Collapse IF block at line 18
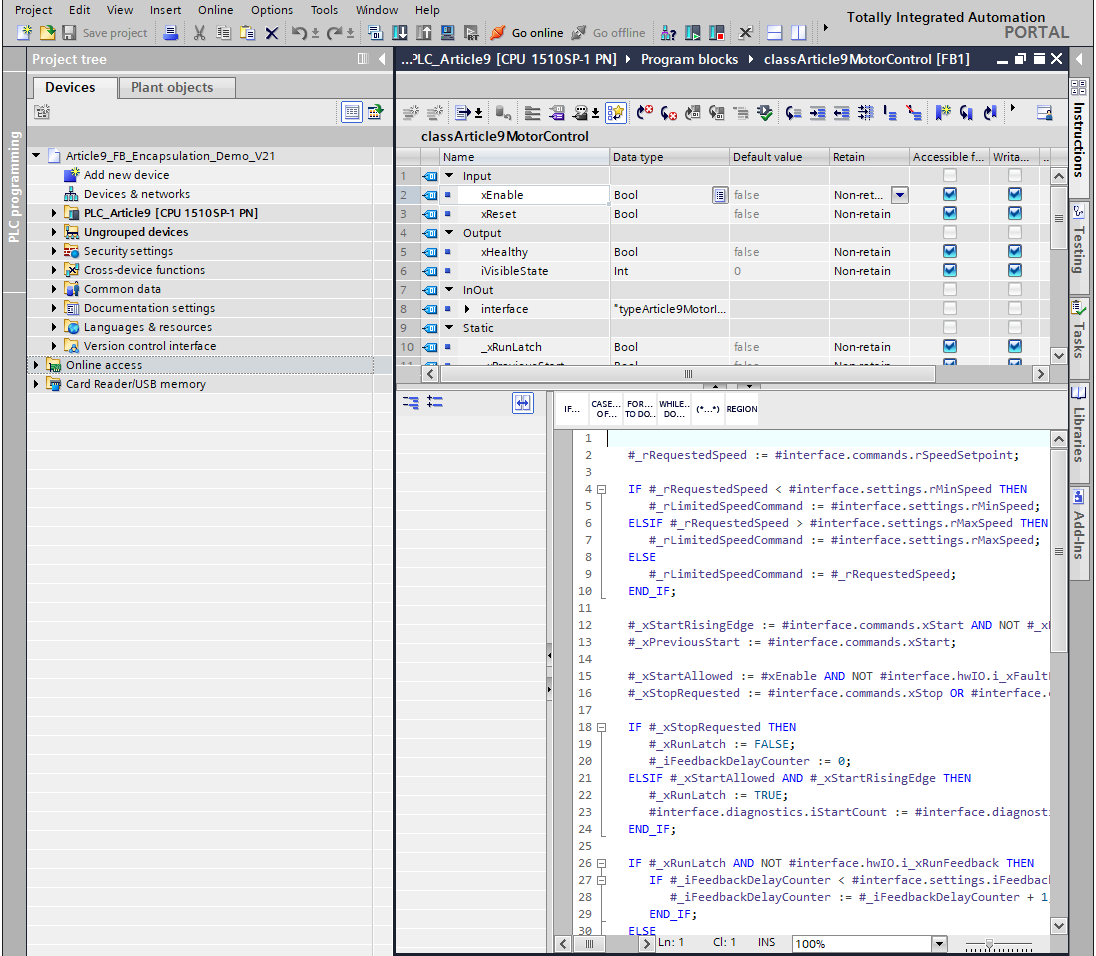This screenshot has height=956, width=1096. (601, 727)
